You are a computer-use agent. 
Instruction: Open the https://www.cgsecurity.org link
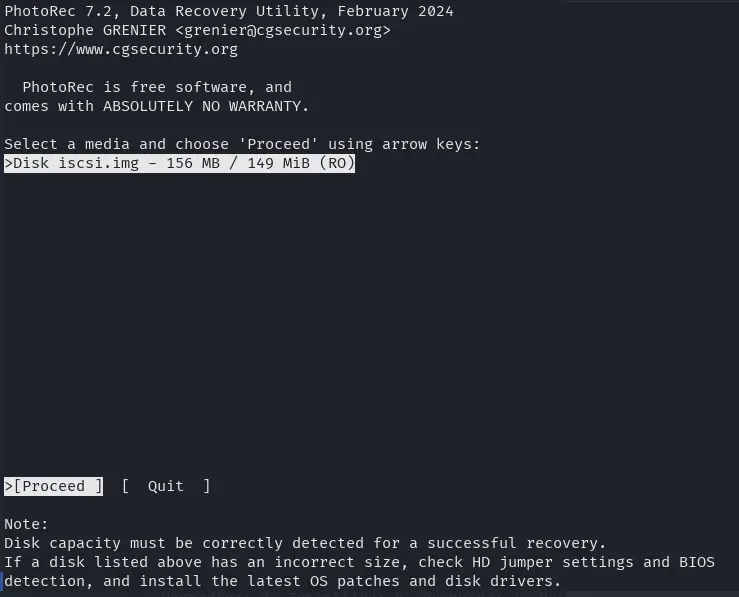121,49
